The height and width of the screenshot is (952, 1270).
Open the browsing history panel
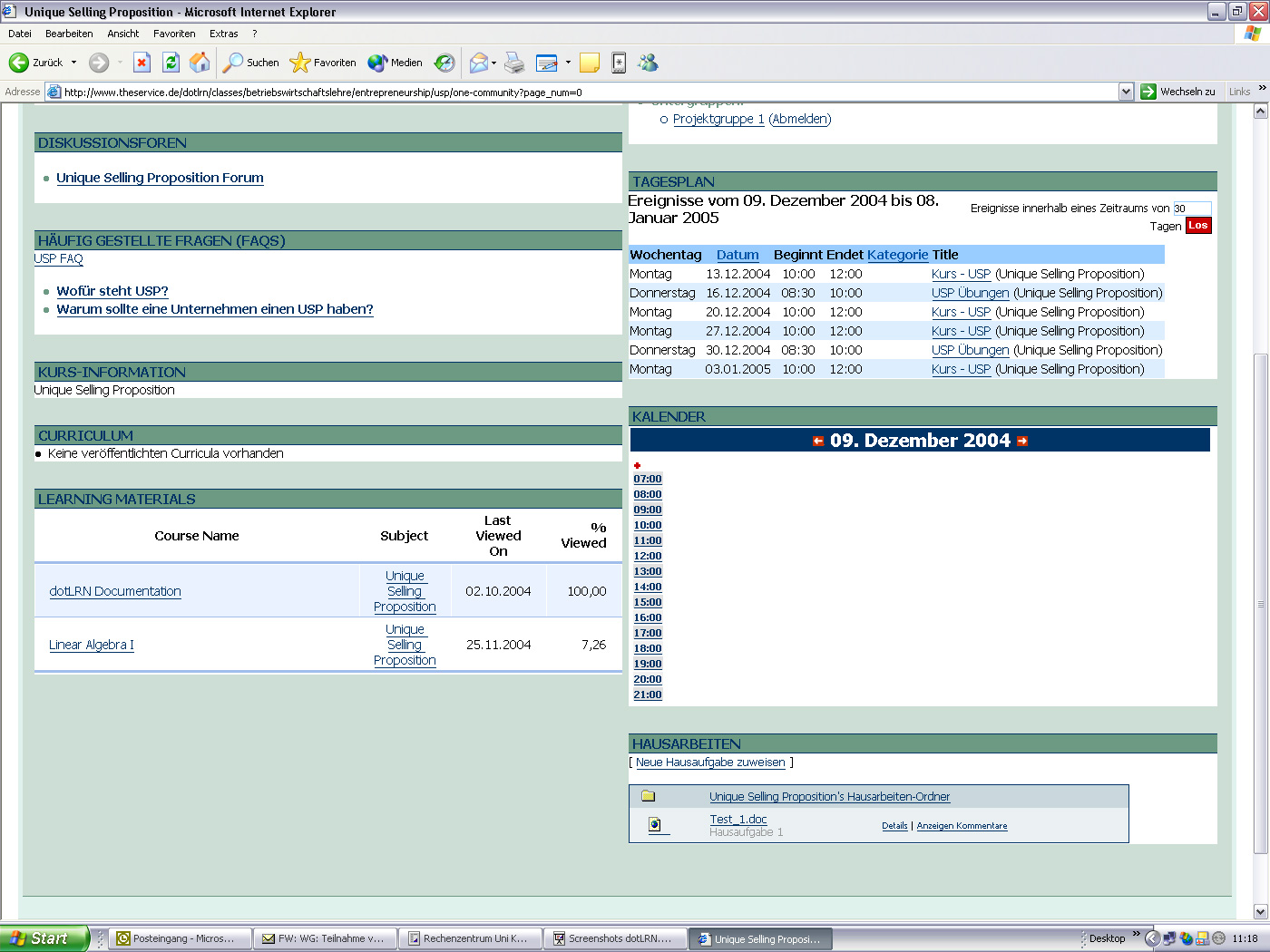click(x=444, y=63)
